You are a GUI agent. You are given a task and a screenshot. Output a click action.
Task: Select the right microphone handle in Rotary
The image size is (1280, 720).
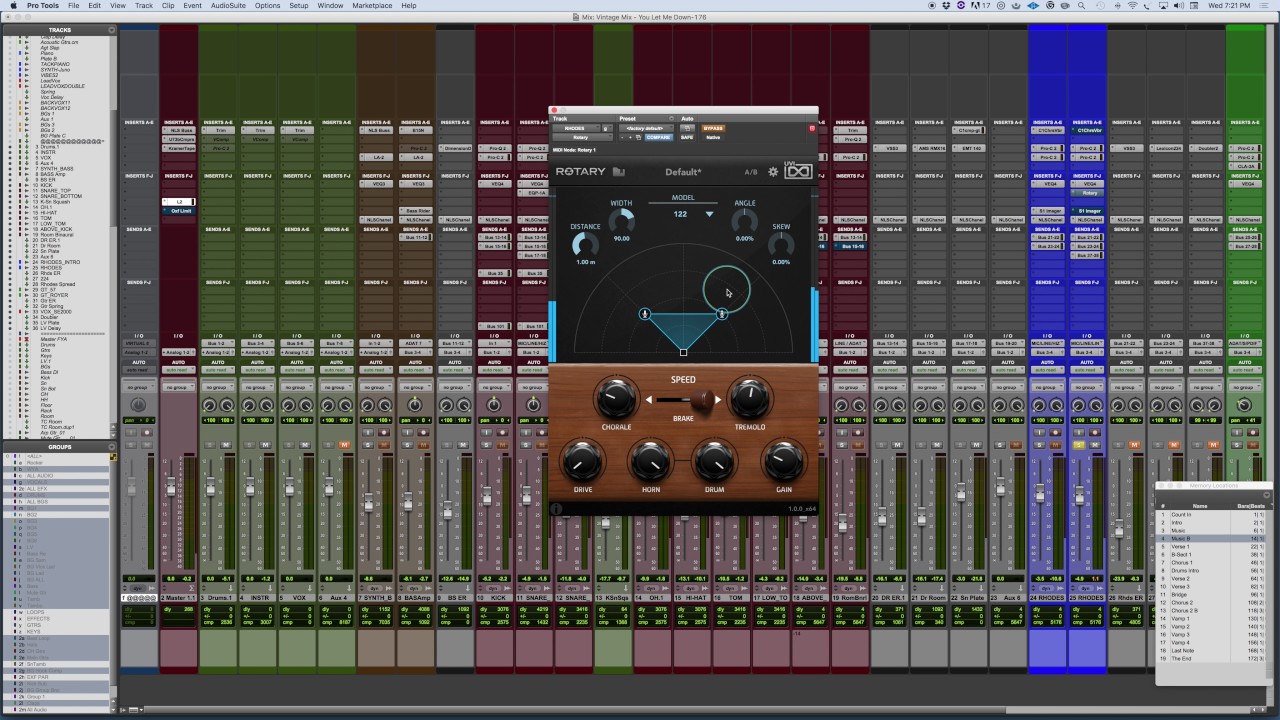pos(722,314)
